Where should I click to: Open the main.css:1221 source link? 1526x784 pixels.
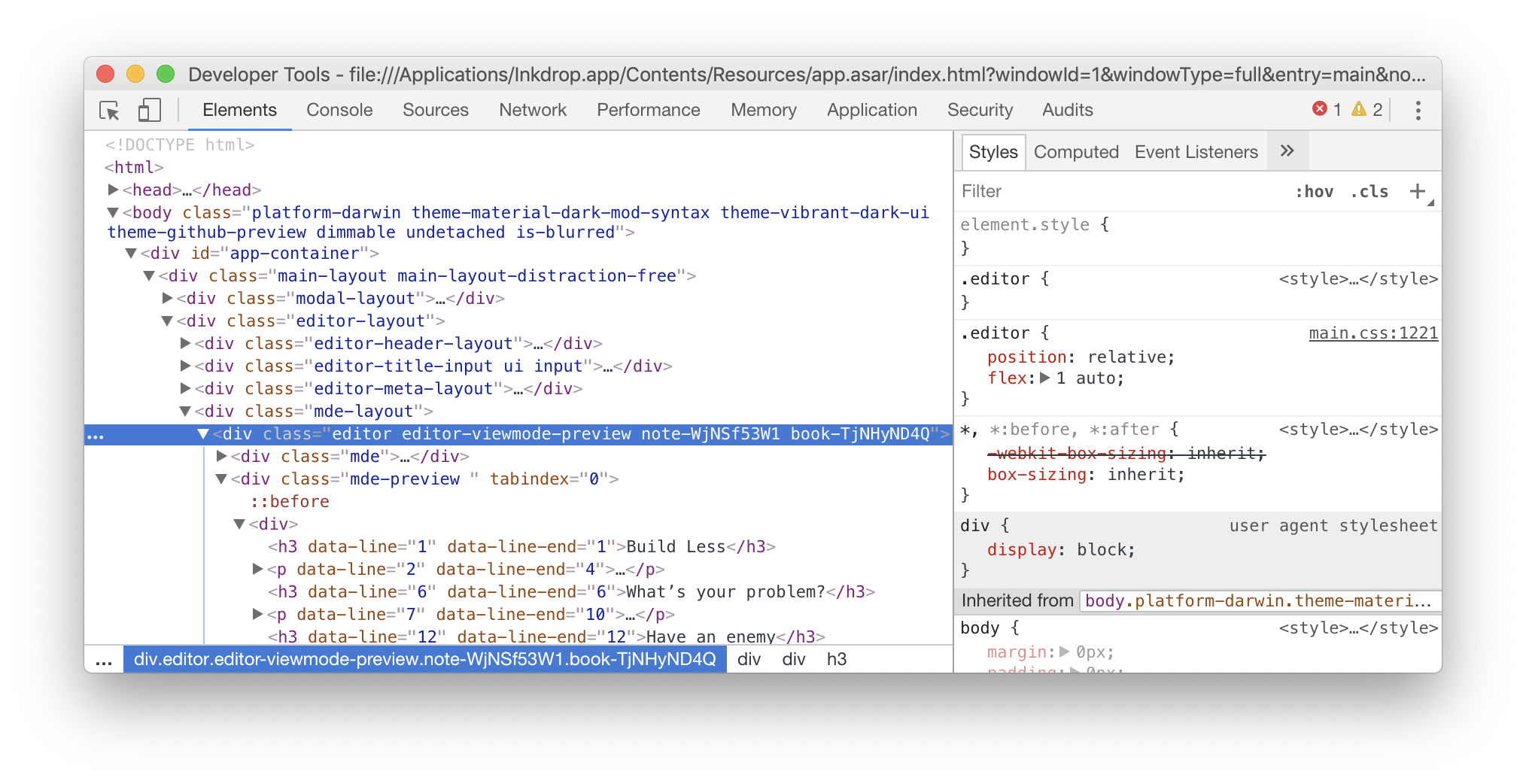pyautogui.click(x=1372, y=333)
